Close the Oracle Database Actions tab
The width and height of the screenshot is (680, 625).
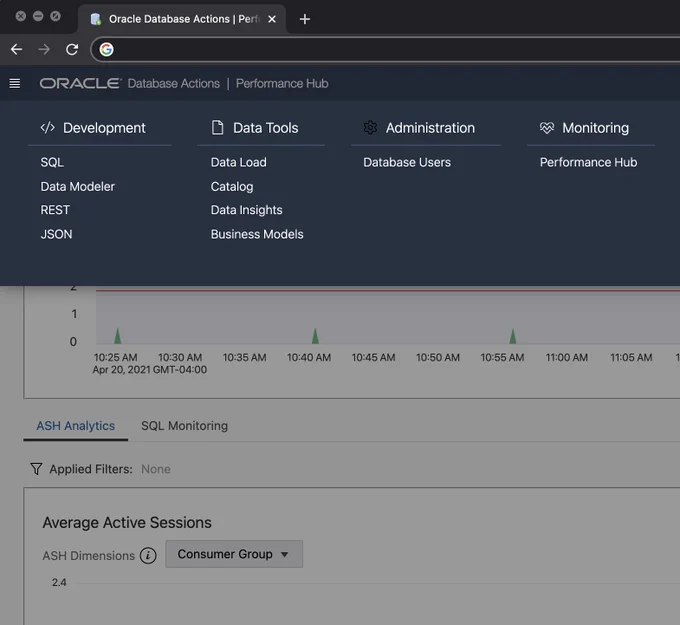click(272, 19)
